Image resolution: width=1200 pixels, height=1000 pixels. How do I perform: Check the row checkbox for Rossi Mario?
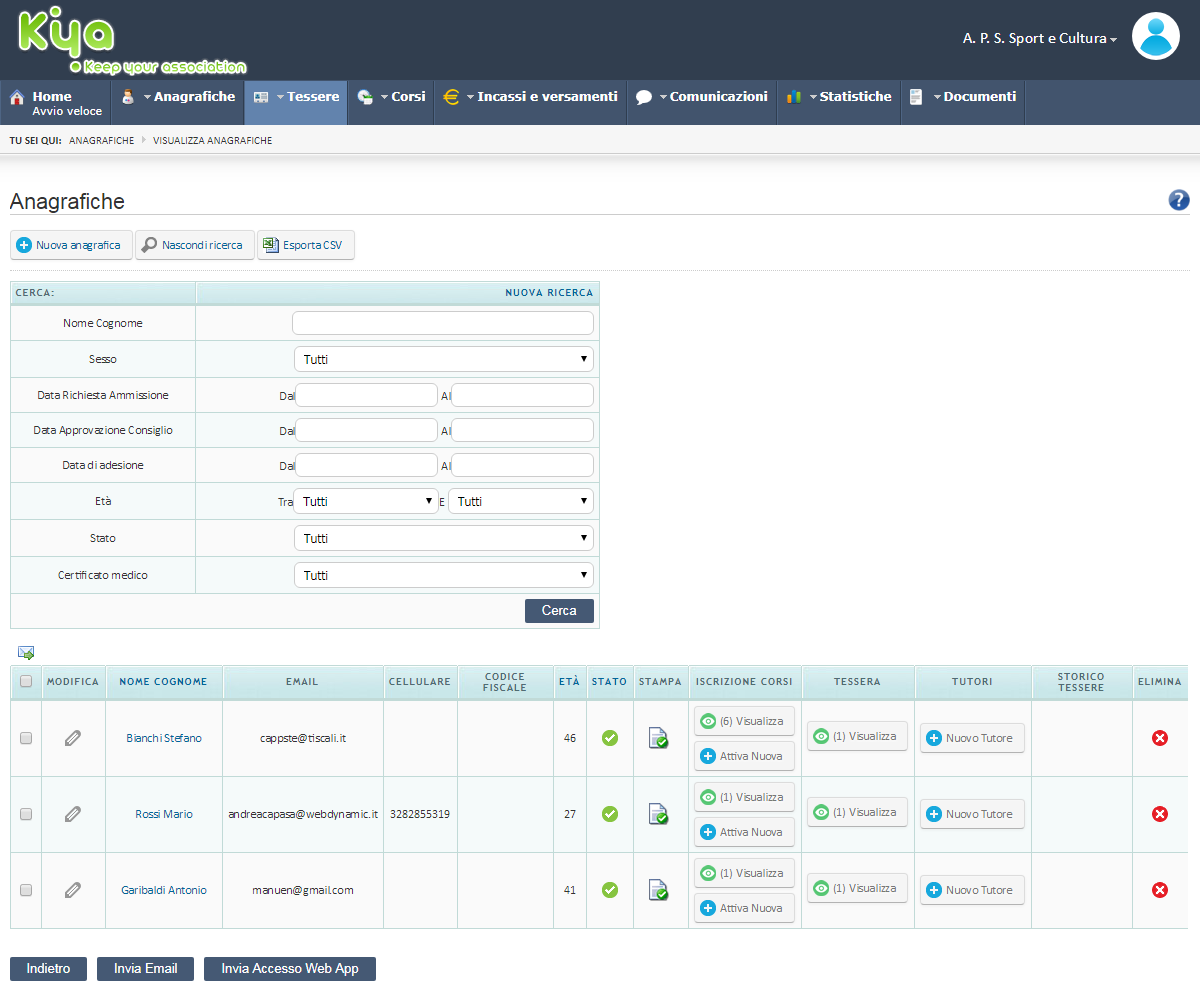point(26,814)
